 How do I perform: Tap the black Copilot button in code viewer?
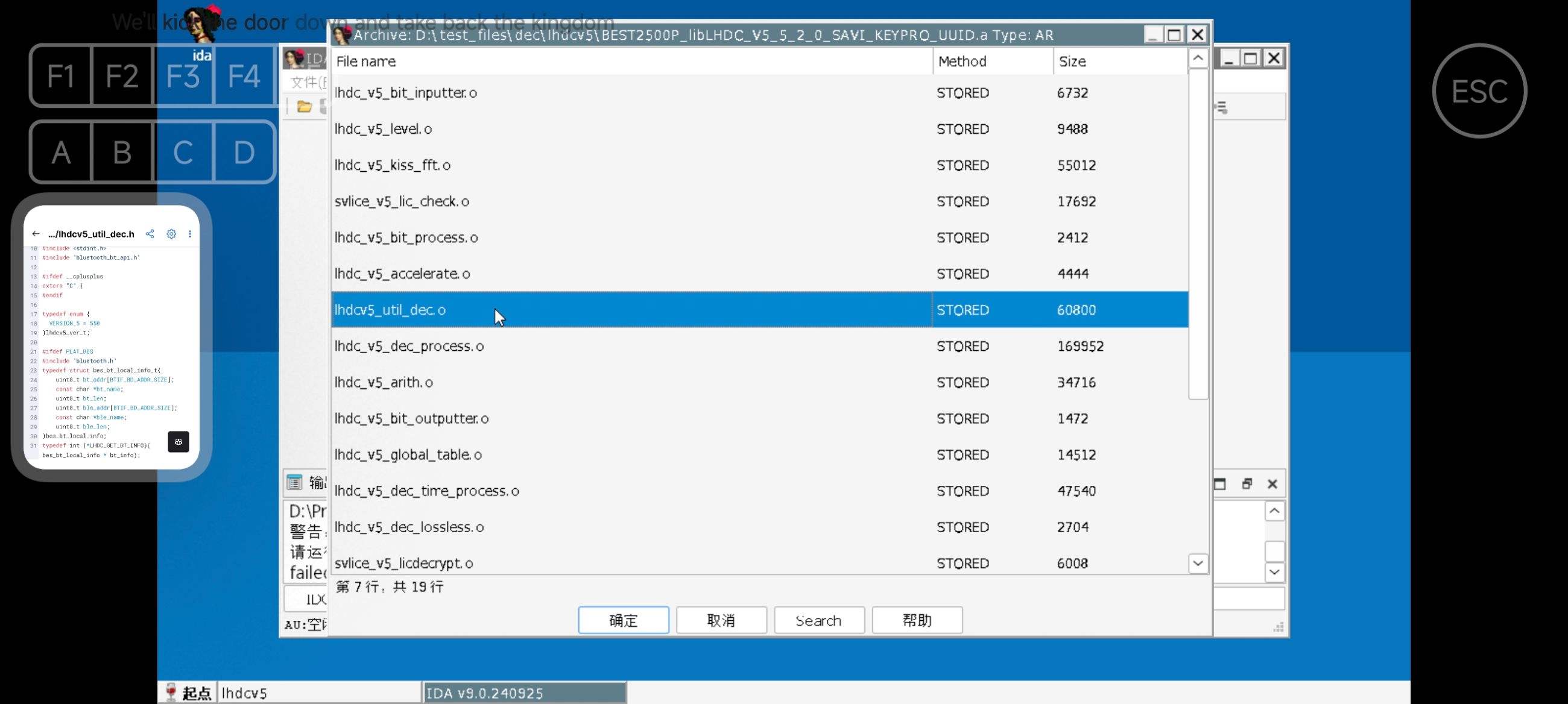[x=179, y=442]
